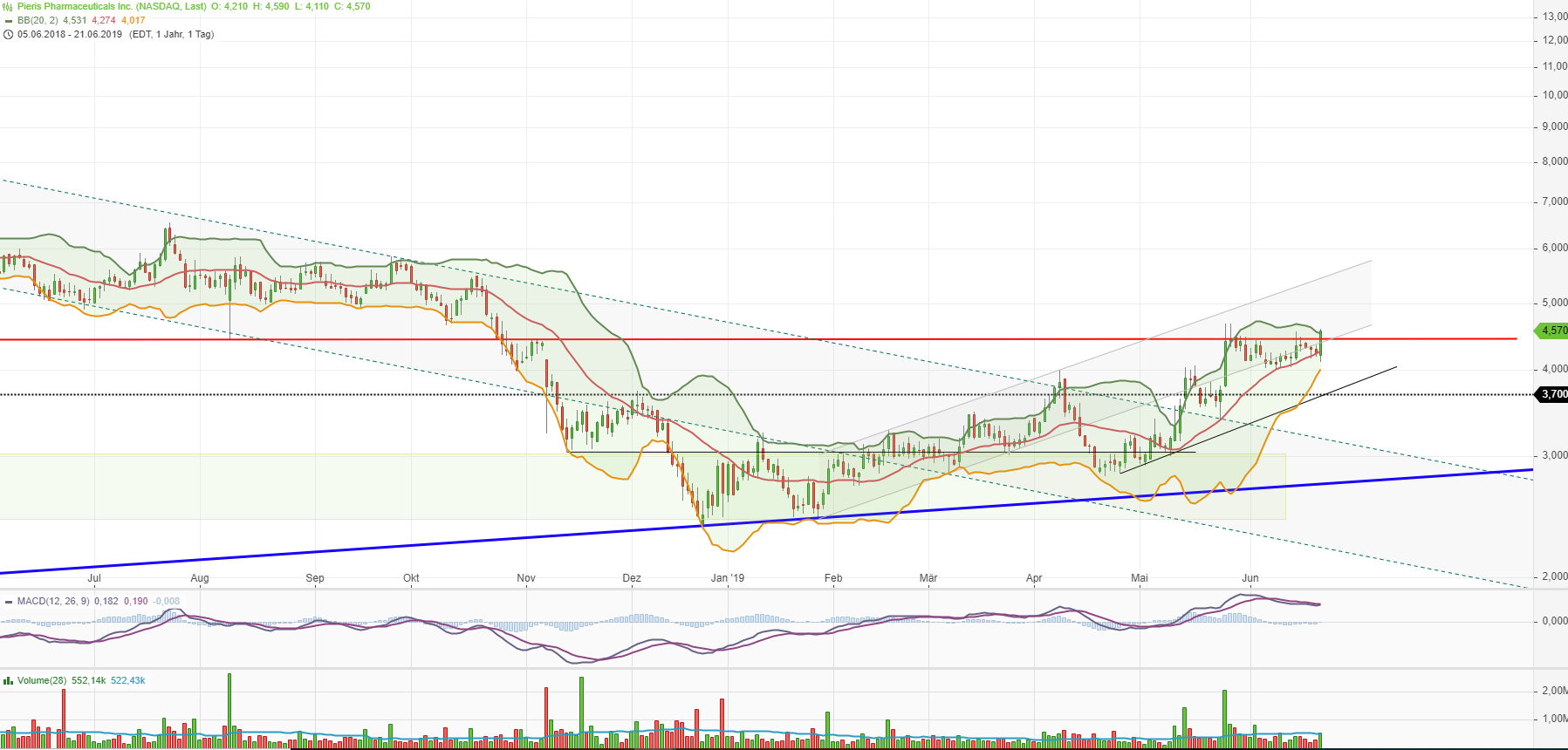
Task: Select the 05.06.2018 - 21.06.2019 date range text
Action: click(70, 34)
